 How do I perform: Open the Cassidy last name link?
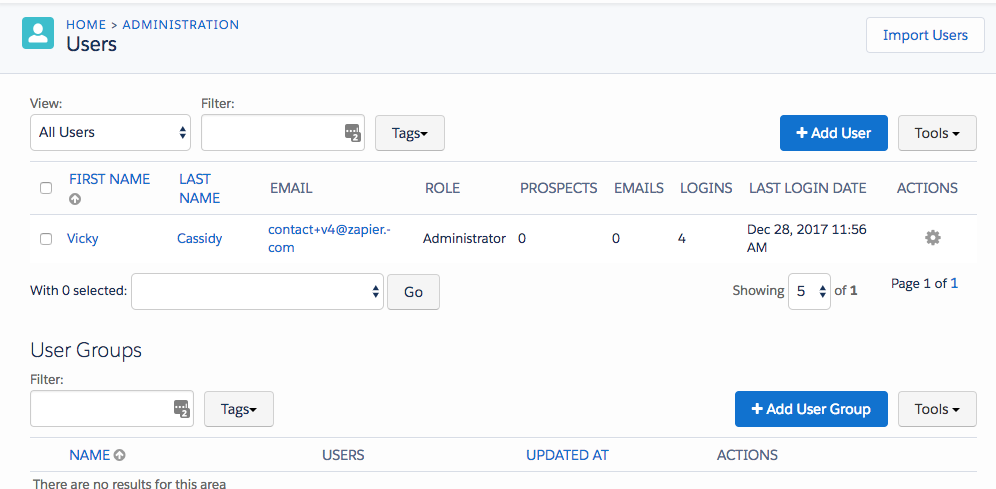coord(199,239)
